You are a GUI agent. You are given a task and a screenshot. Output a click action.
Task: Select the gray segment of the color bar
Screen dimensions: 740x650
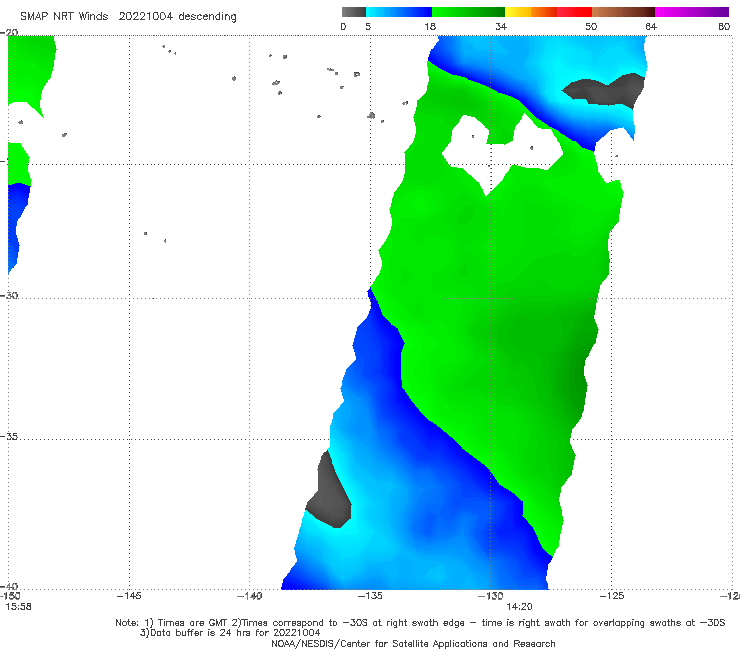[x=353, y=12]
